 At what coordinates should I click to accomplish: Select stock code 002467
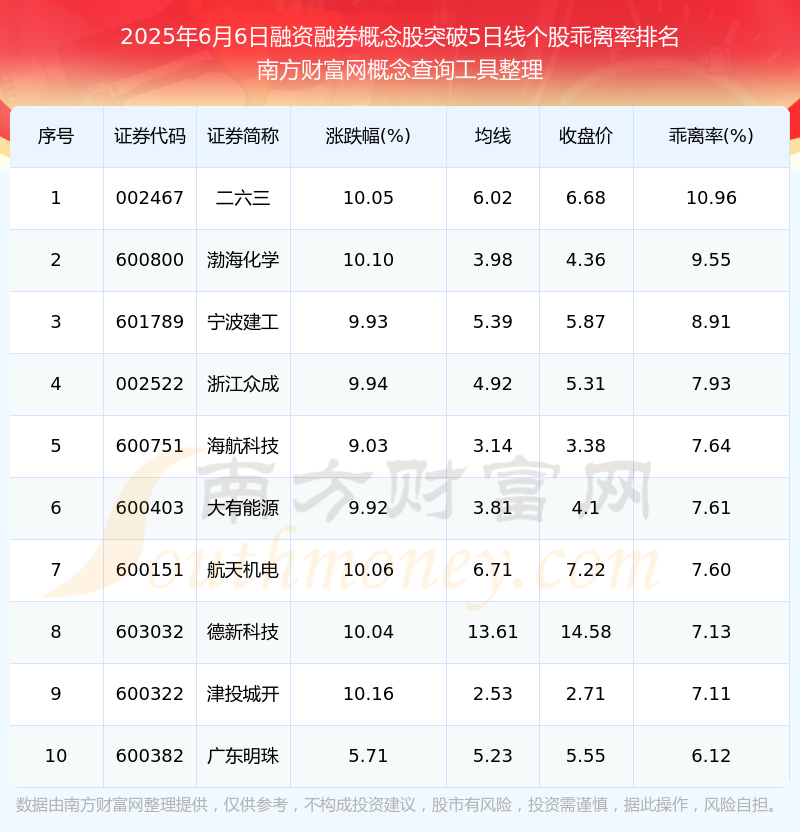[x=150, y=198]
